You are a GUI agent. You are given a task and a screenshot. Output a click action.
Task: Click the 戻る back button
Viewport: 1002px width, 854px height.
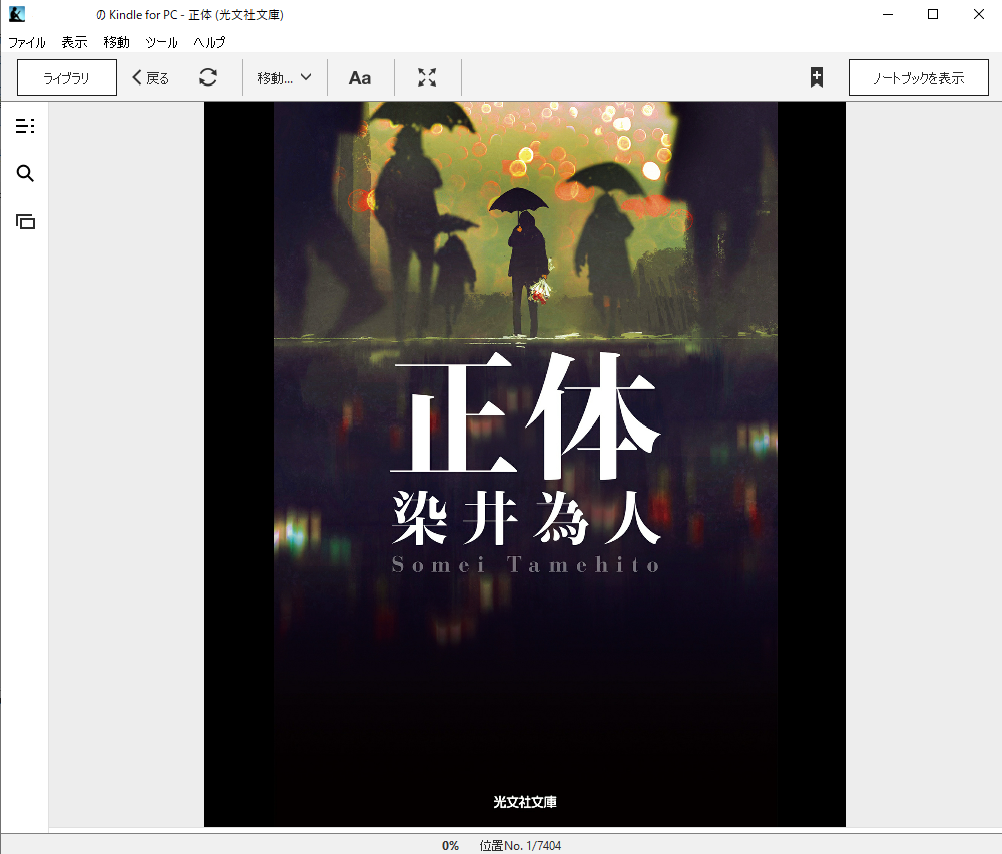(x=151, y=78)
